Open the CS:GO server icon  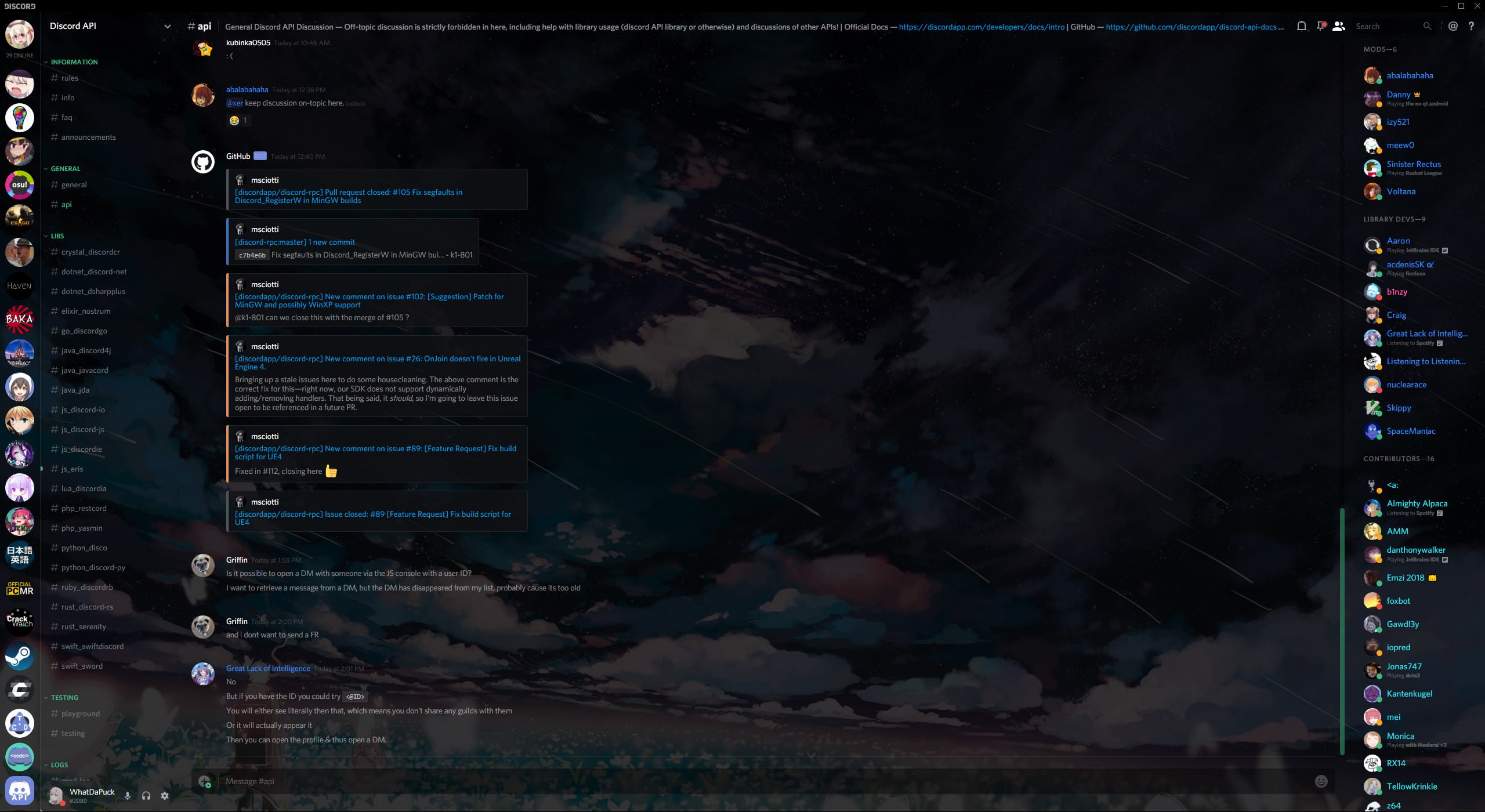click(20, 218)
